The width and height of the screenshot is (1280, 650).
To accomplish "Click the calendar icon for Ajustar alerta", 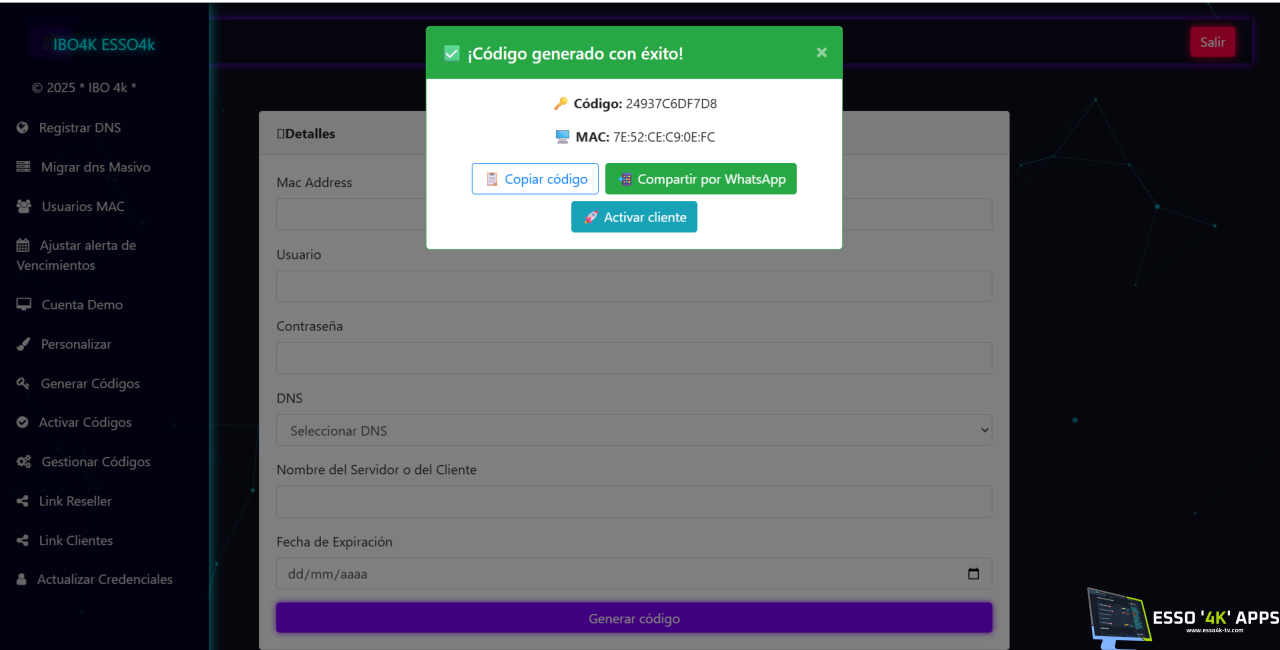I will (x=23, y=246).
